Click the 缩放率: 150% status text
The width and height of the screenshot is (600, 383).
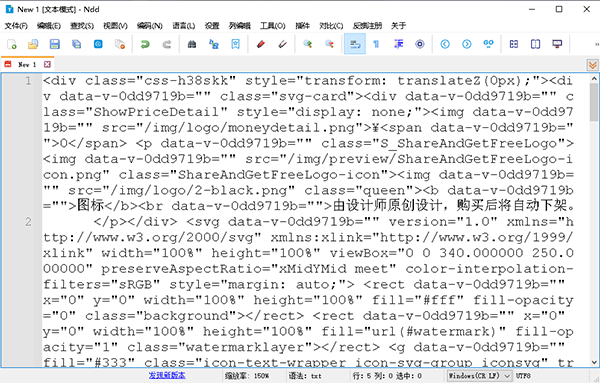pos(247,376)
